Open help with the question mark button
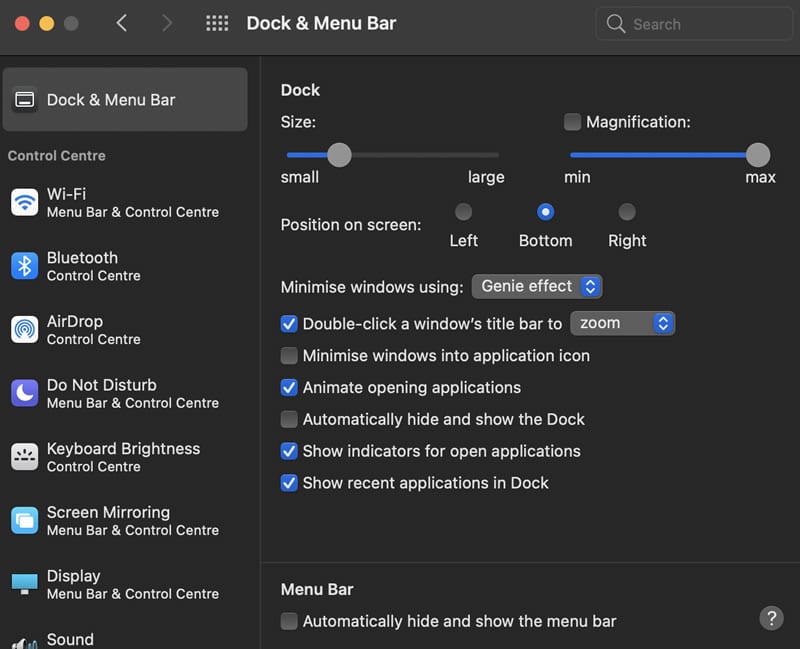800x649 pixels. (x=771, y=618)
